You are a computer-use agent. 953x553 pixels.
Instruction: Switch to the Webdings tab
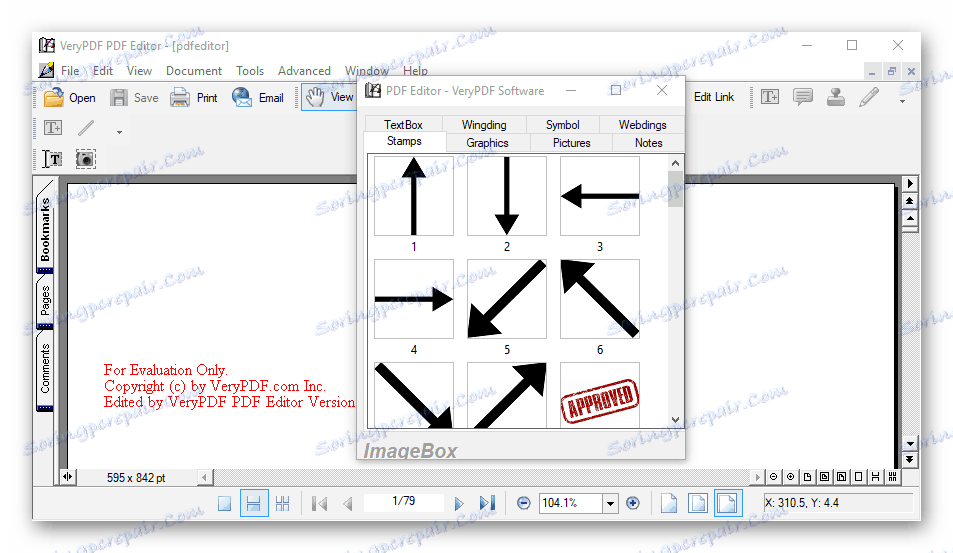[x=642, y=125]
